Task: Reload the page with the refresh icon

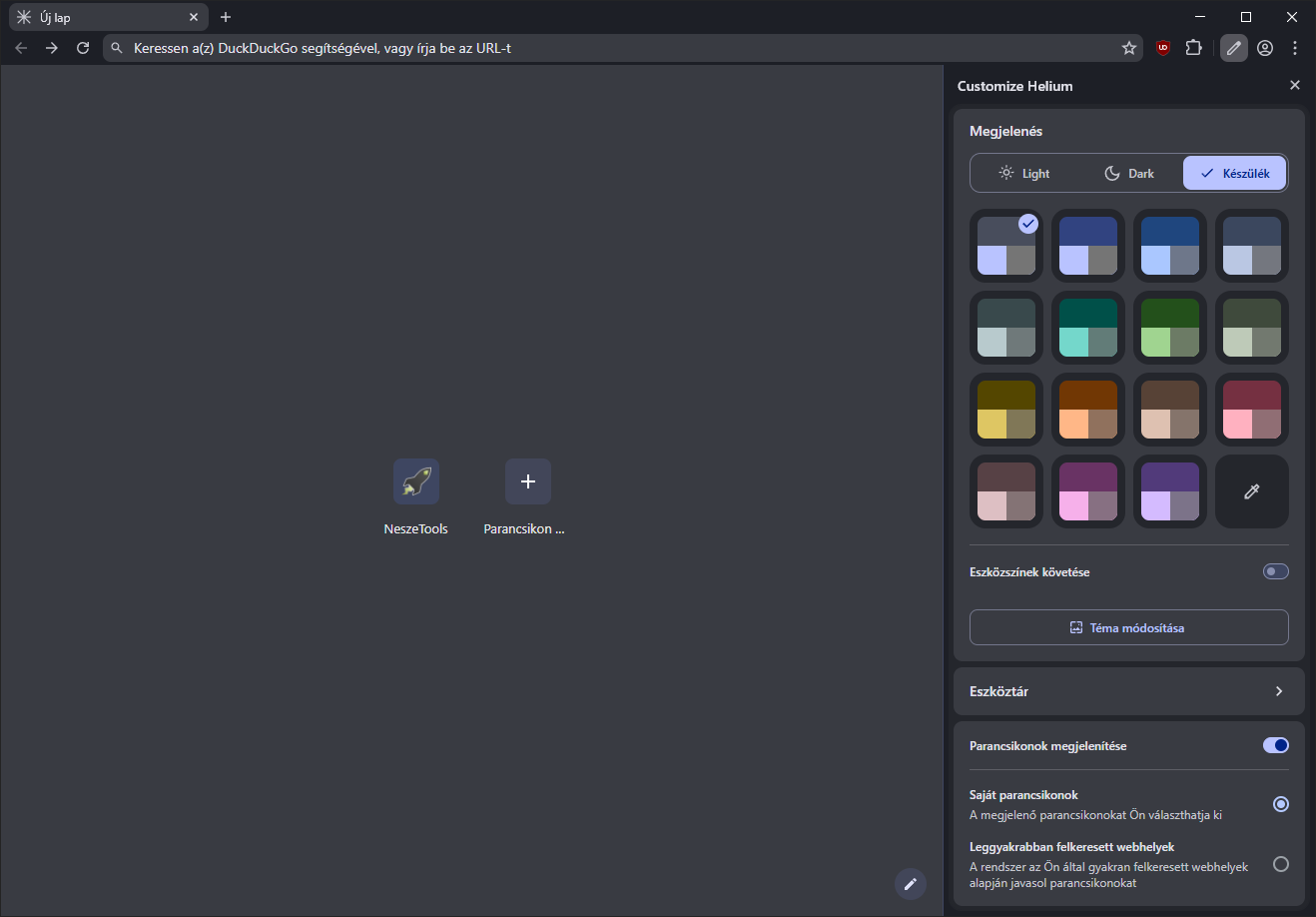Action: pos(83,48)
